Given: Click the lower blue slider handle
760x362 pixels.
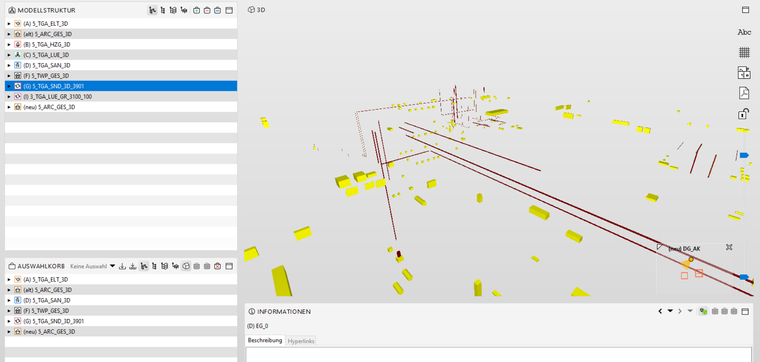Looking at the screenshot, I should click(x=744, y=277).
